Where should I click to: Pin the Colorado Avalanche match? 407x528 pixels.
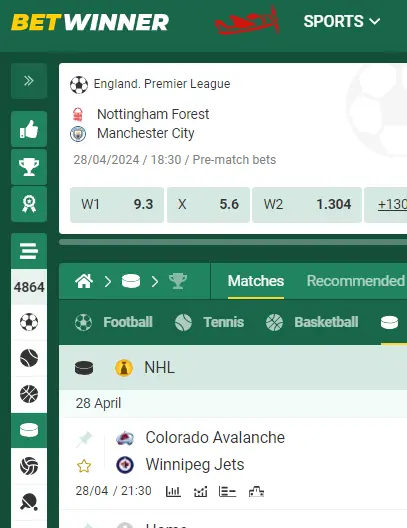84,439
